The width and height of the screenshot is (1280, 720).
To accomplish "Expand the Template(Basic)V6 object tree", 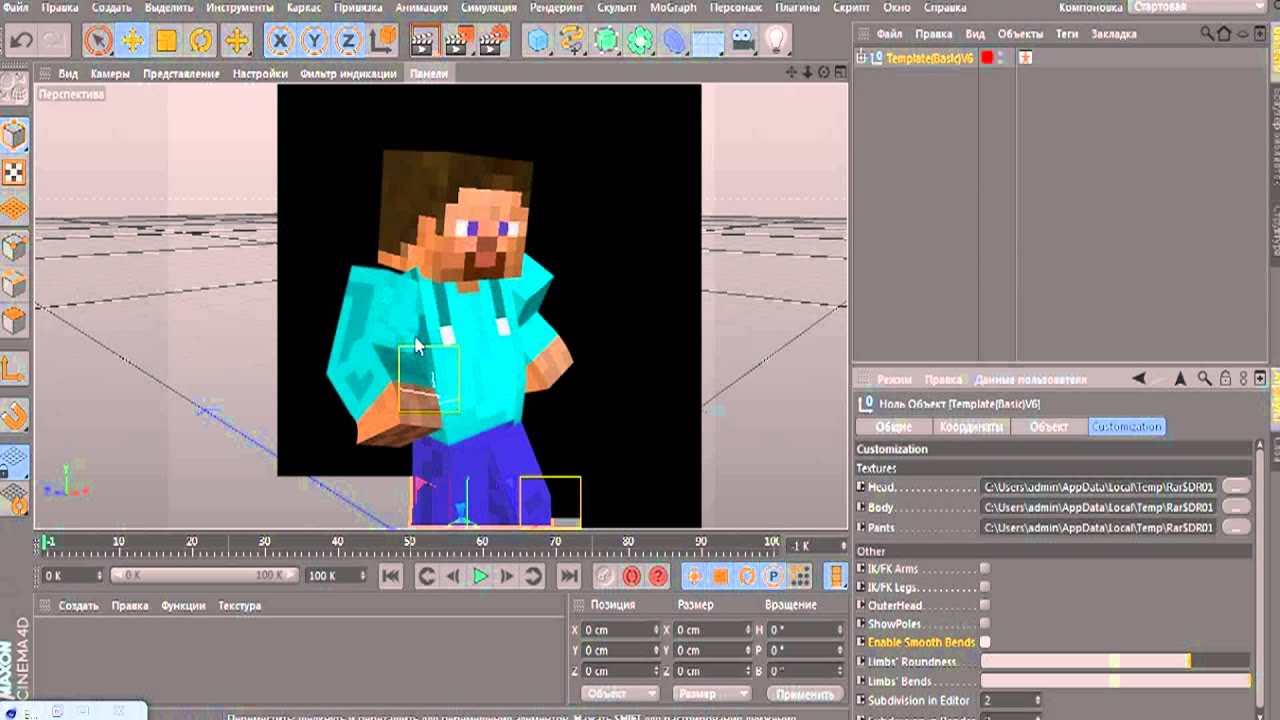I will [862, 58].
